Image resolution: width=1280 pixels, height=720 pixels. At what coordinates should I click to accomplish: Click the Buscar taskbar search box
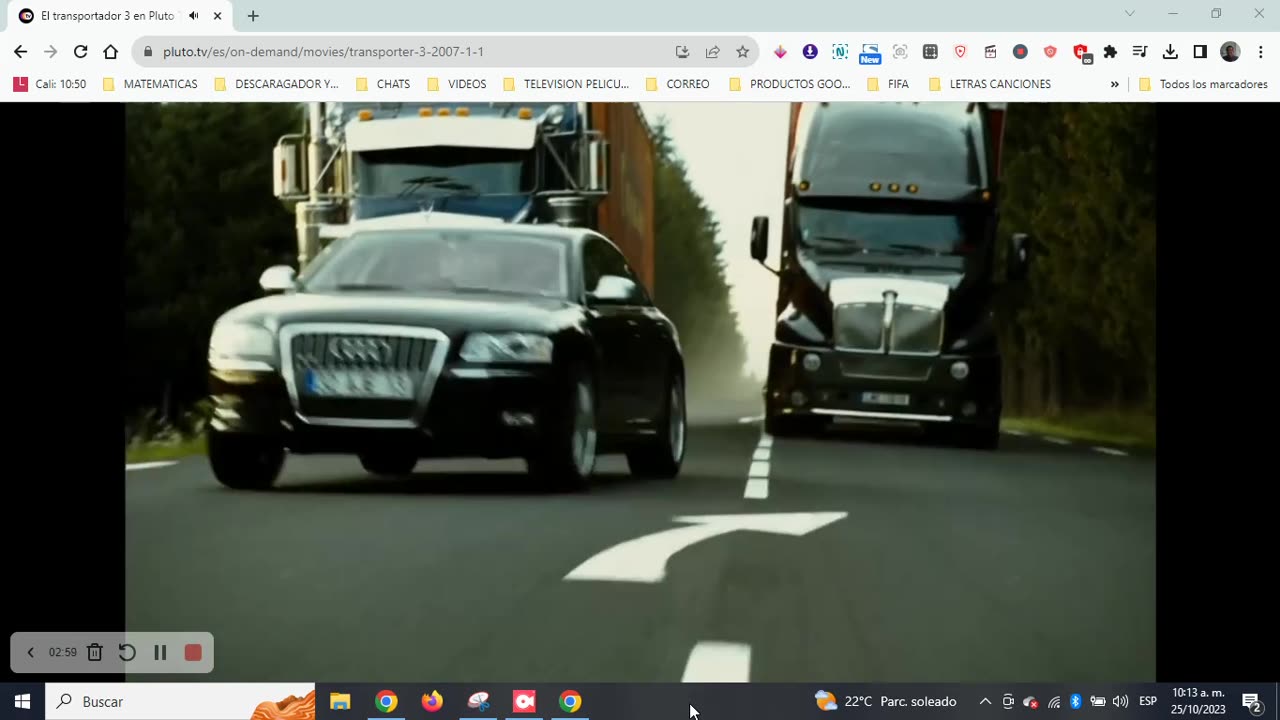tap(180, 701)
